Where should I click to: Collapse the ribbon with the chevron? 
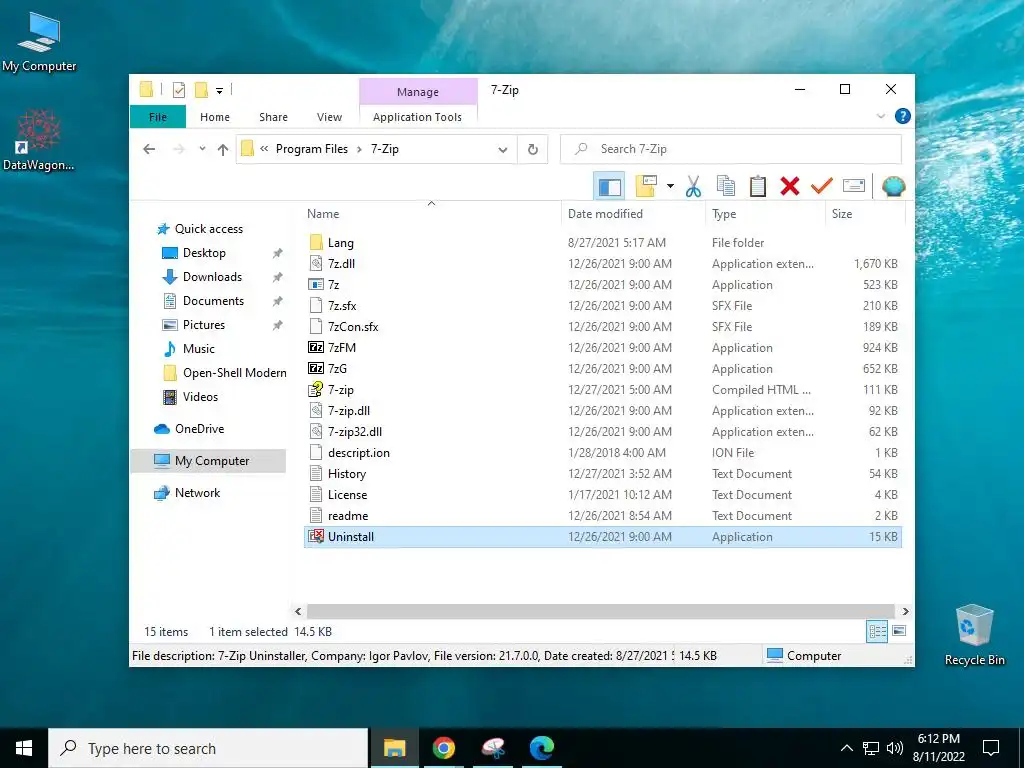(880, 116)
